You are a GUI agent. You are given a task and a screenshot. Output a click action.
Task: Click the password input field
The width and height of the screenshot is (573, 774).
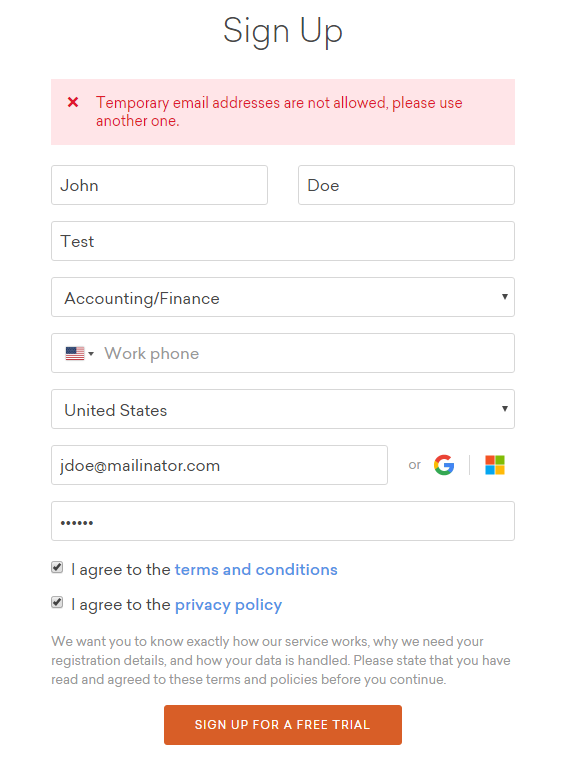[x=283, y=521]
